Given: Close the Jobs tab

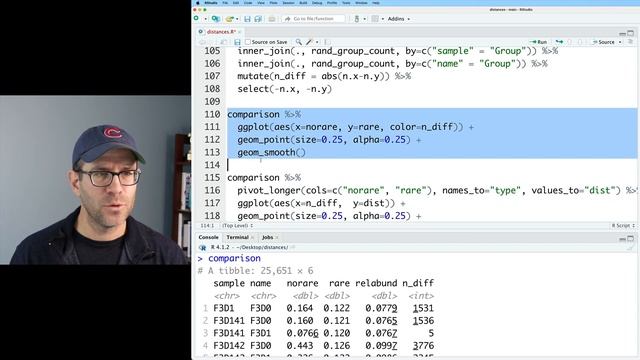Looking at the screenshot, I should click(x=277, y=238).
